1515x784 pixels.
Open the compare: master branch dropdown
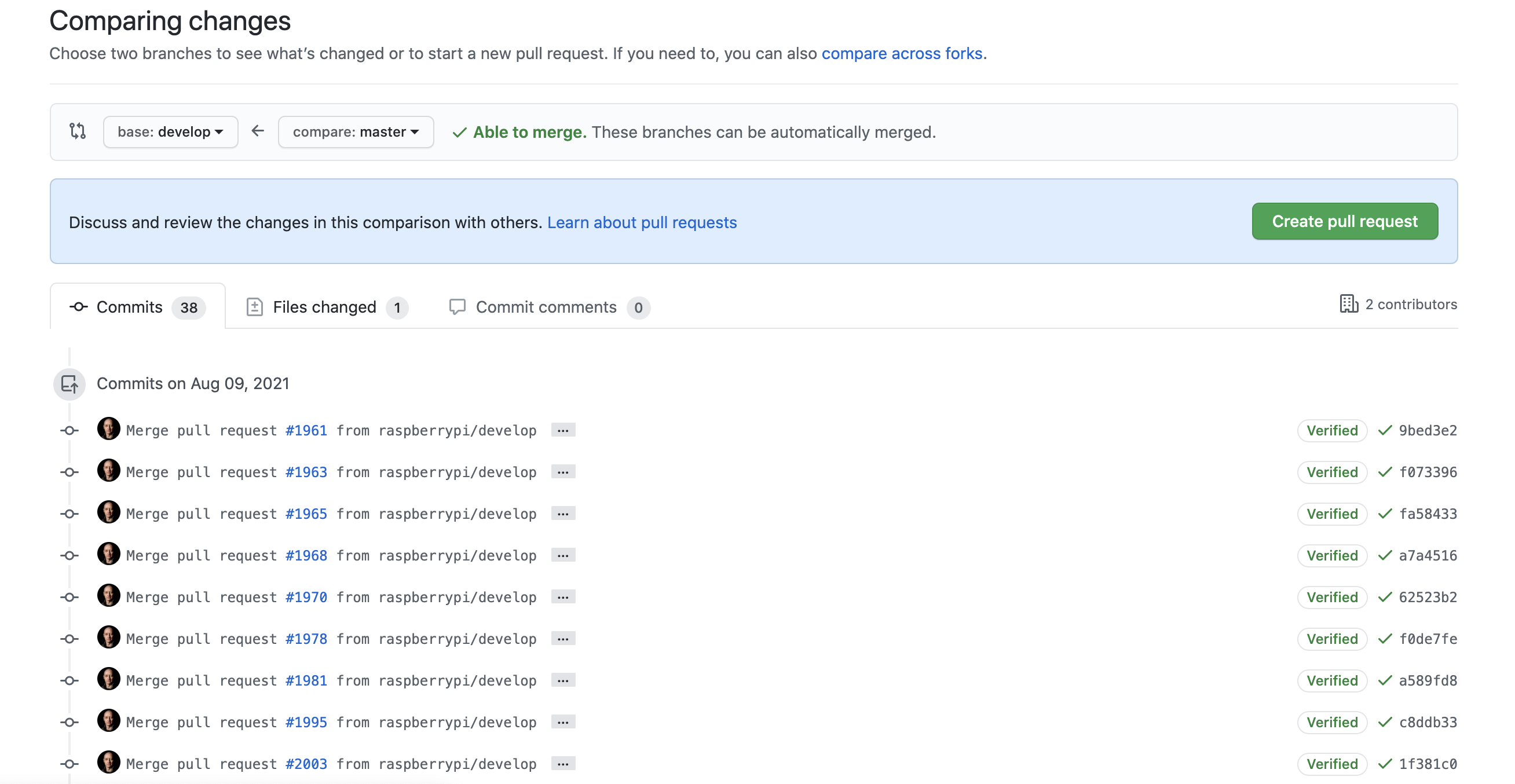356,132
